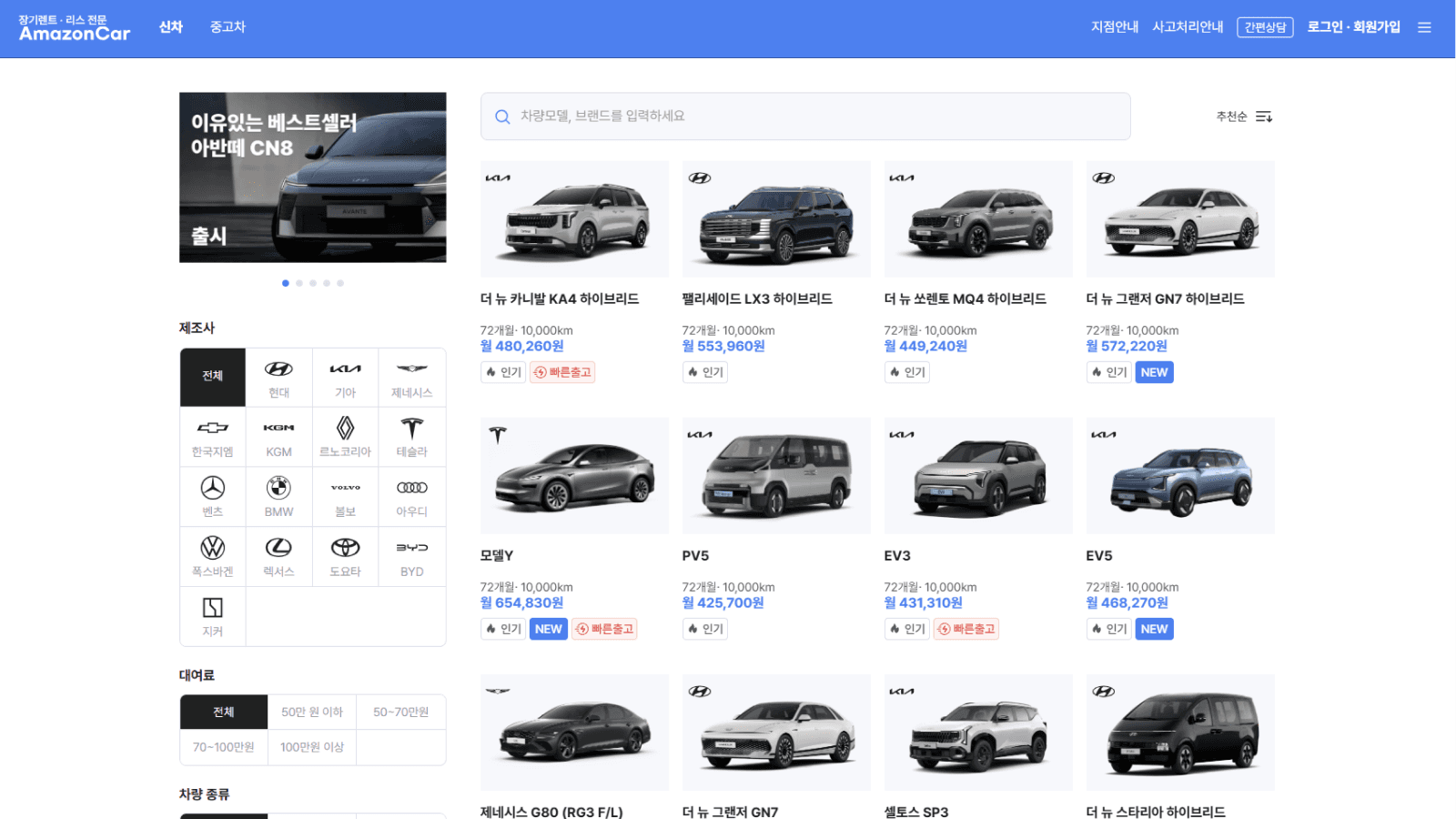Select the Renault Korea (르노코리아) icon
Image resolution: width=1456 pixels, height=819 pixels.
pos(345,437)
